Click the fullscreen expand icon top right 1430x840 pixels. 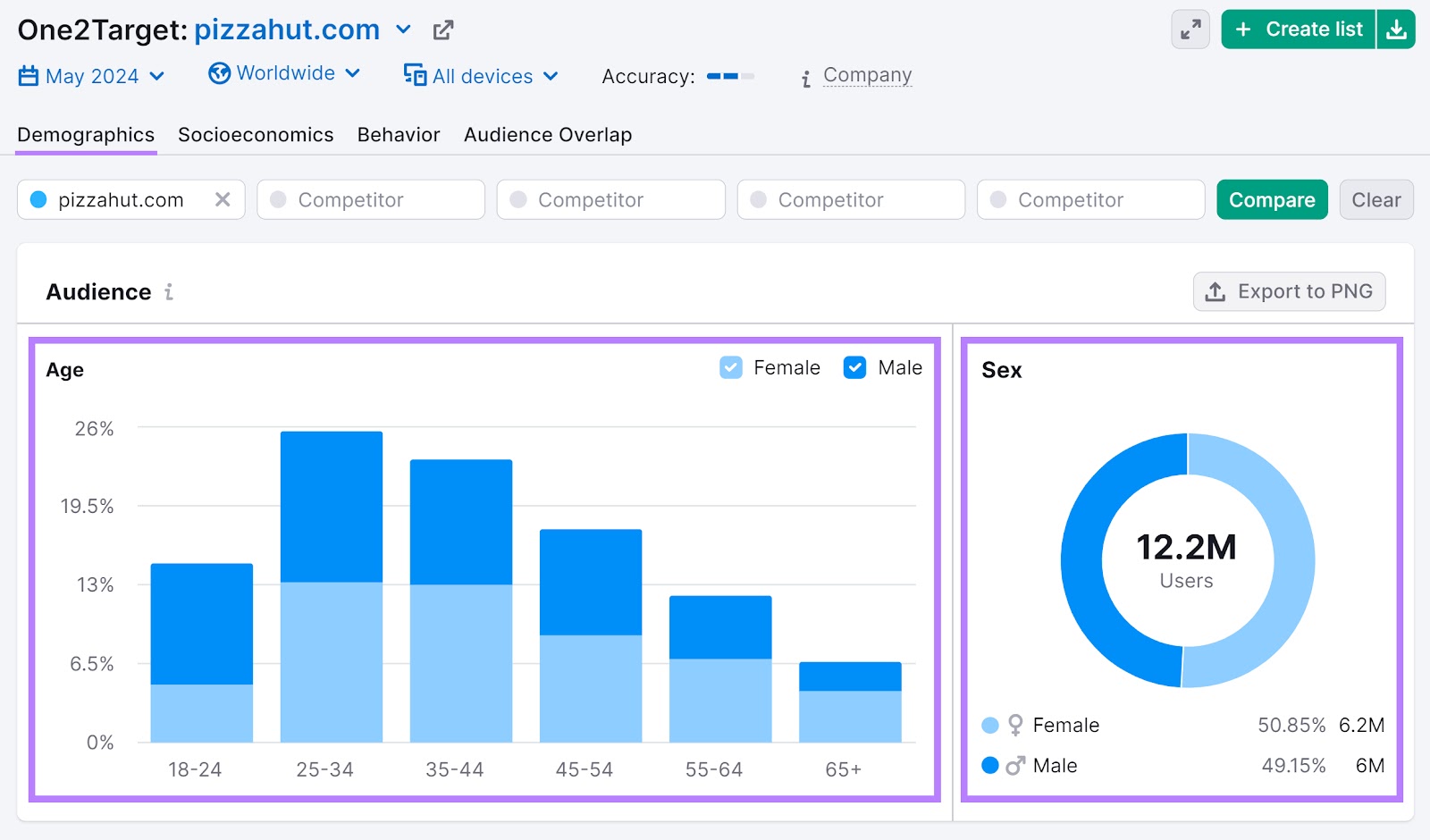coord(1189,29)
